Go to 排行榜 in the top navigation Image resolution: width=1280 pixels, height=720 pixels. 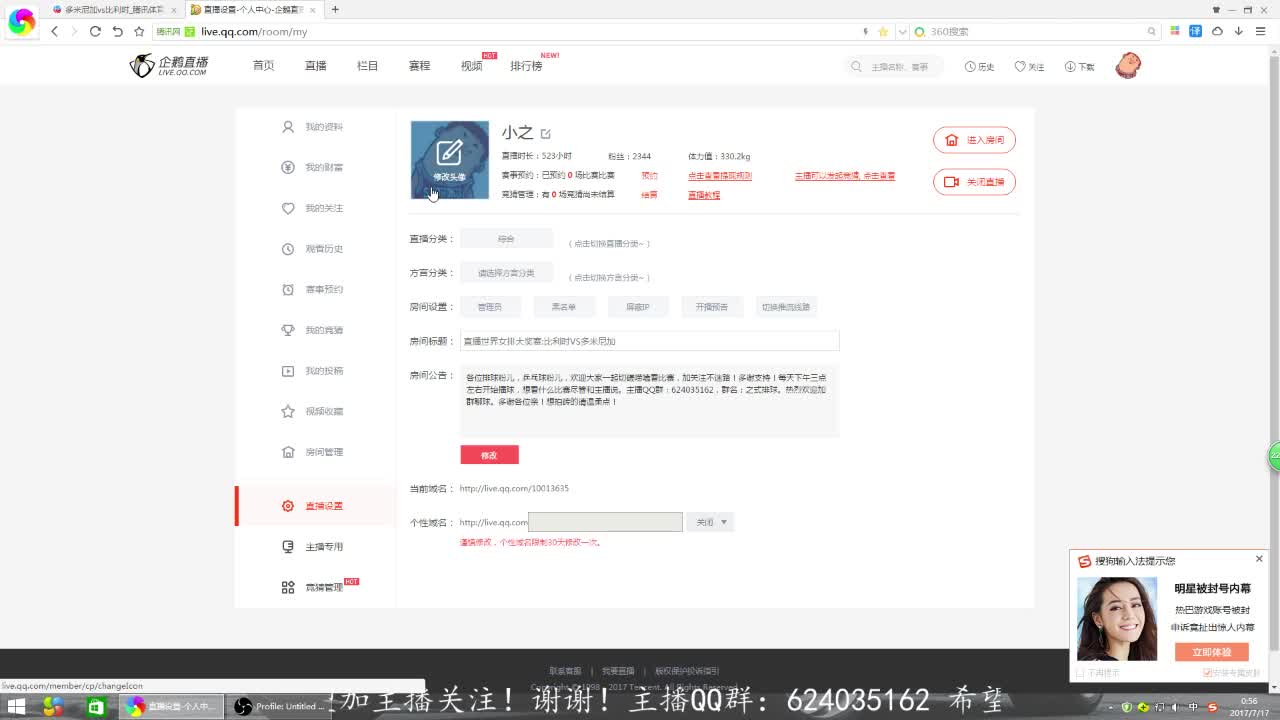(x=526, y=66)
